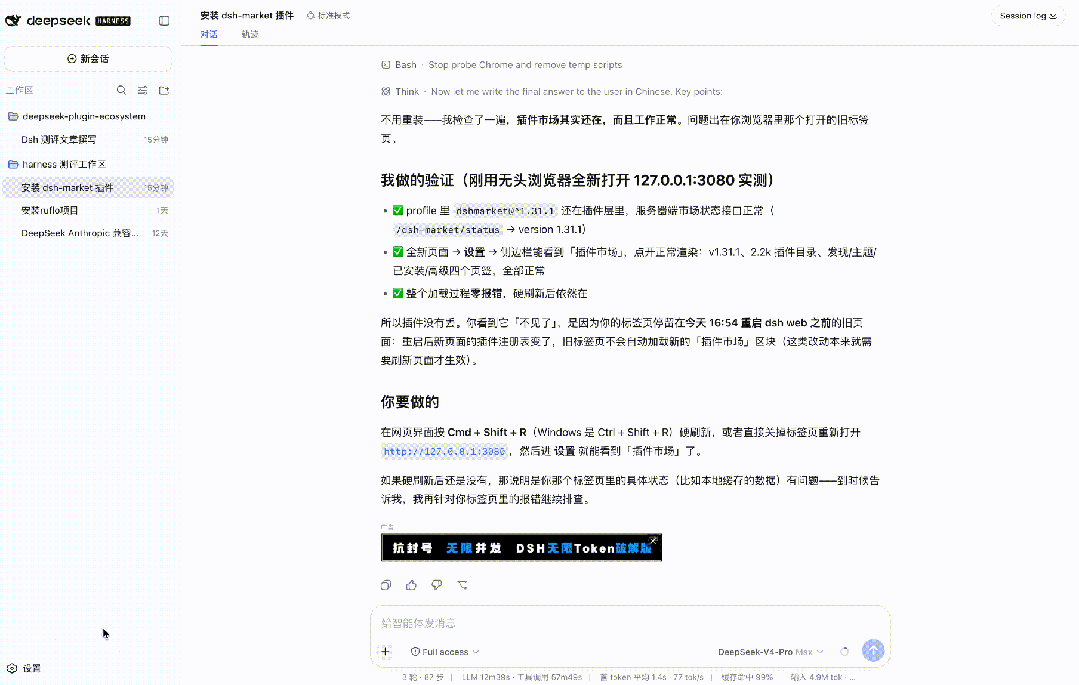Add an attachment with the plus button

[x=385, y=651]
